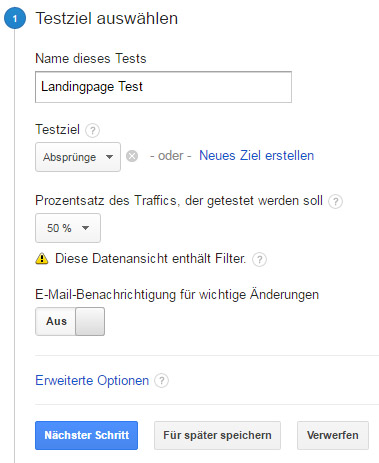Open help icon beside Erweiterte Optionen

click(162, 380)
